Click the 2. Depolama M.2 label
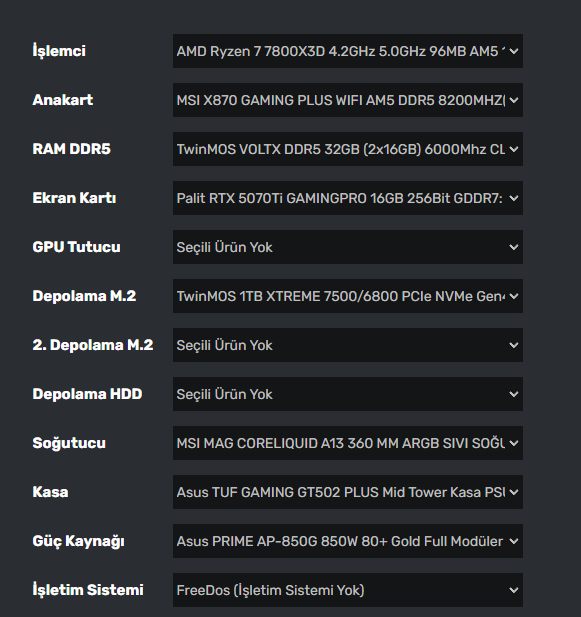 pos(93,345)
